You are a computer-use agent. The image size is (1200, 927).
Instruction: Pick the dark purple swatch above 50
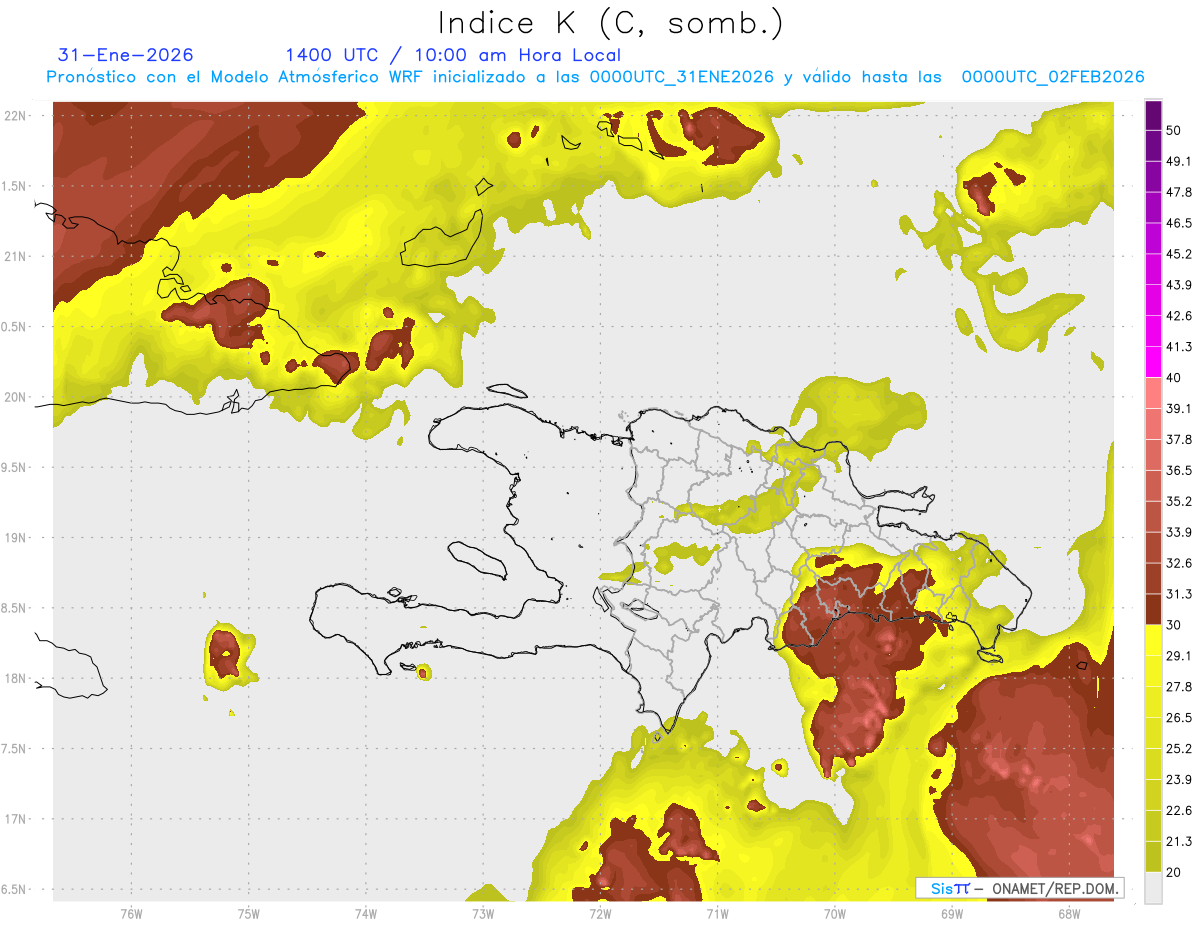pos(1153,115)
